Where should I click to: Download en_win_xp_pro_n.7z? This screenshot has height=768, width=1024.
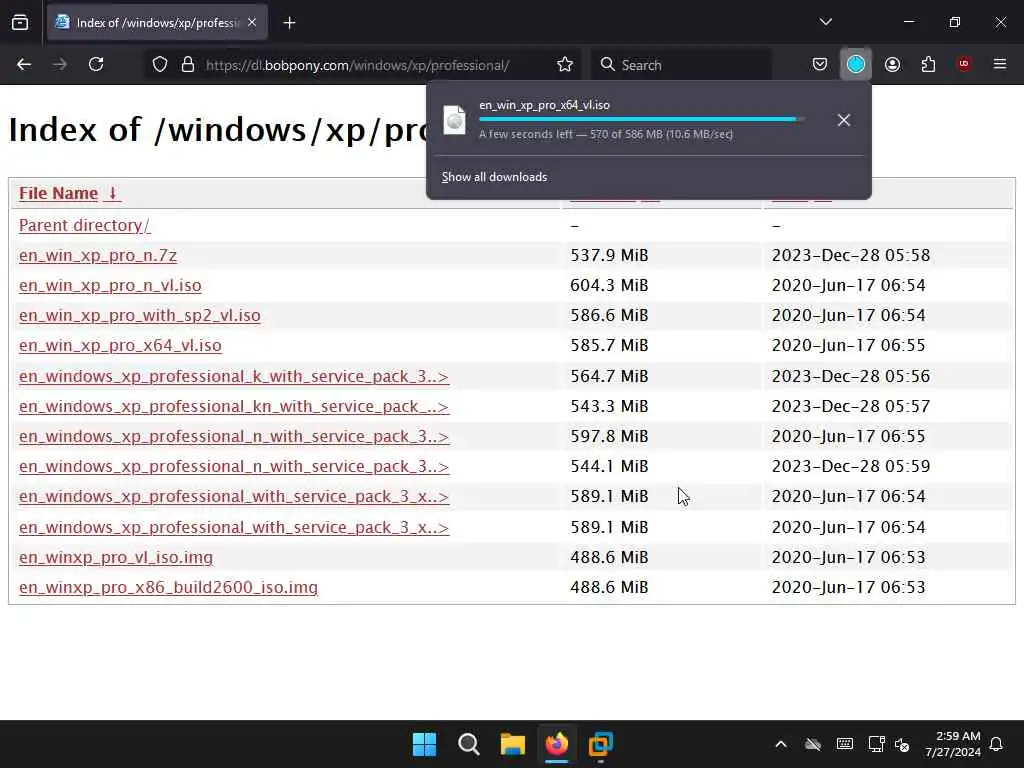pyautogui.click(x=98, y=255)
